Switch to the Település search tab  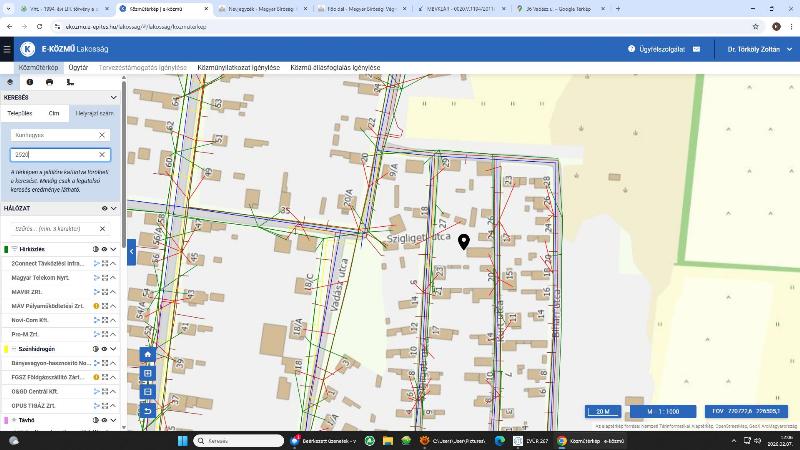20,114
